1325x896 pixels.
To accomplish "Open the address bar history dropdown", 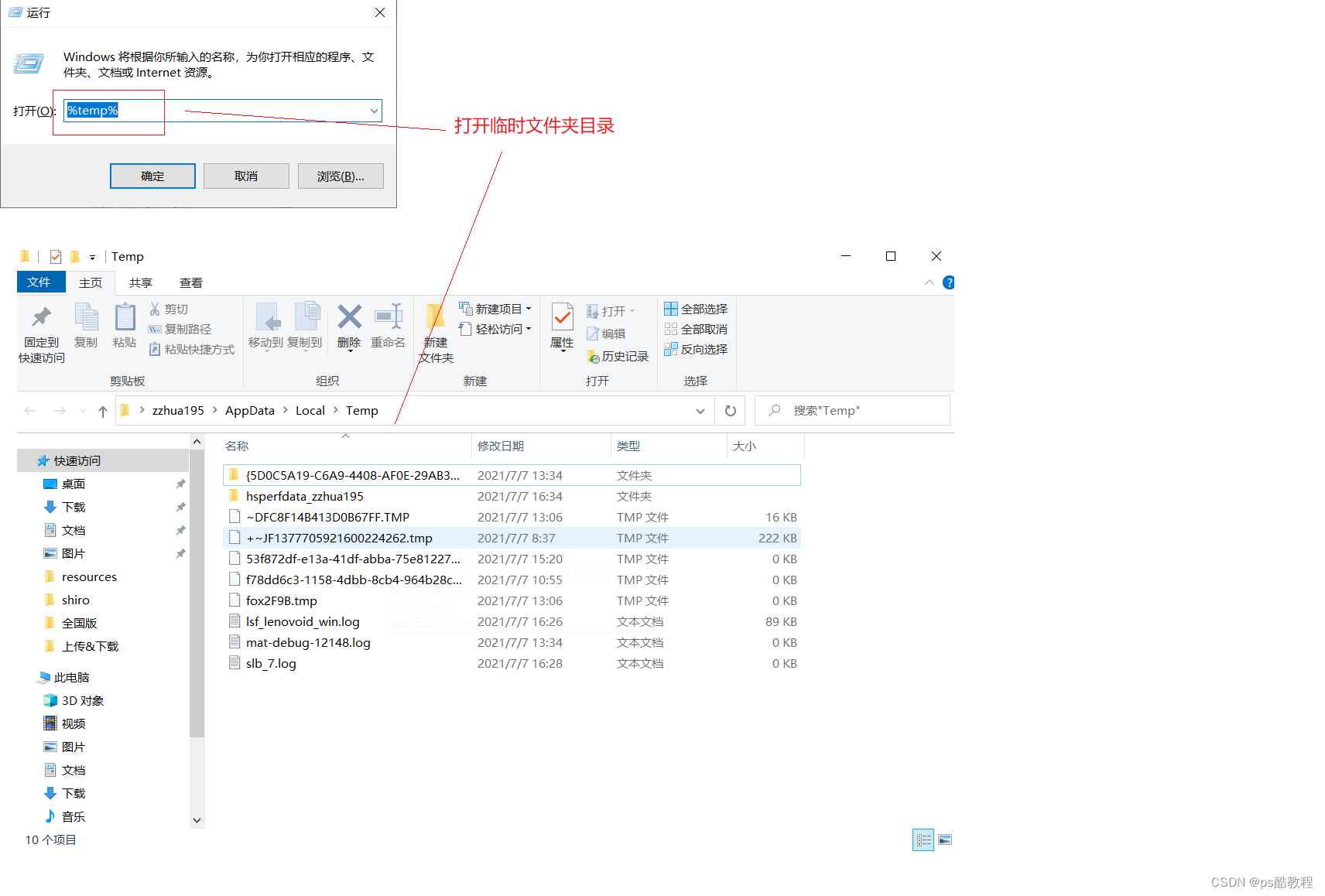I will click(700, 411).
